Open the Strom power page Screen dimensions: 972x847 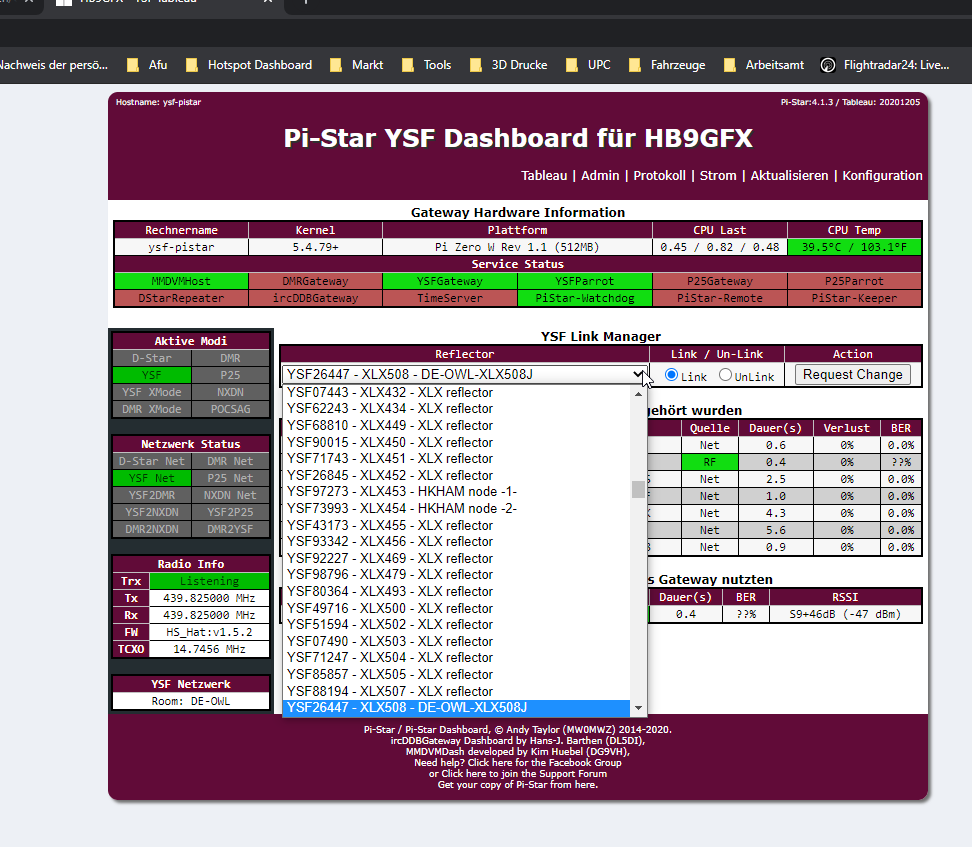tap(718, 175)
